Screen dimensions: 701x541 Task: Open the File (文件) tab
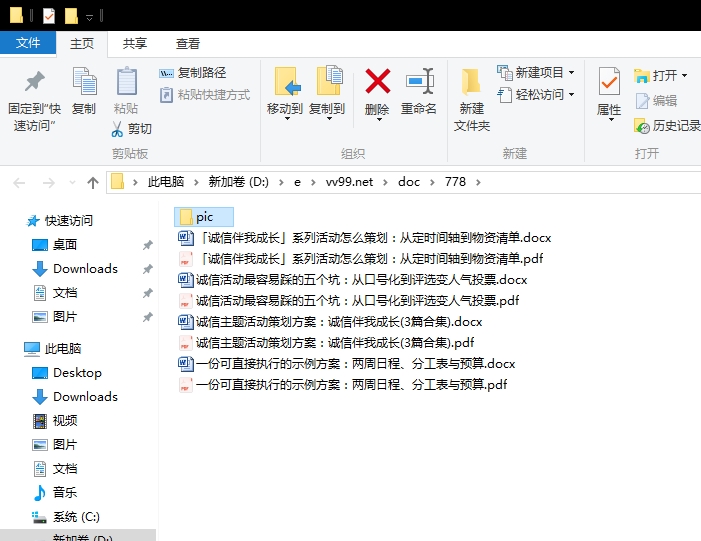28,43
